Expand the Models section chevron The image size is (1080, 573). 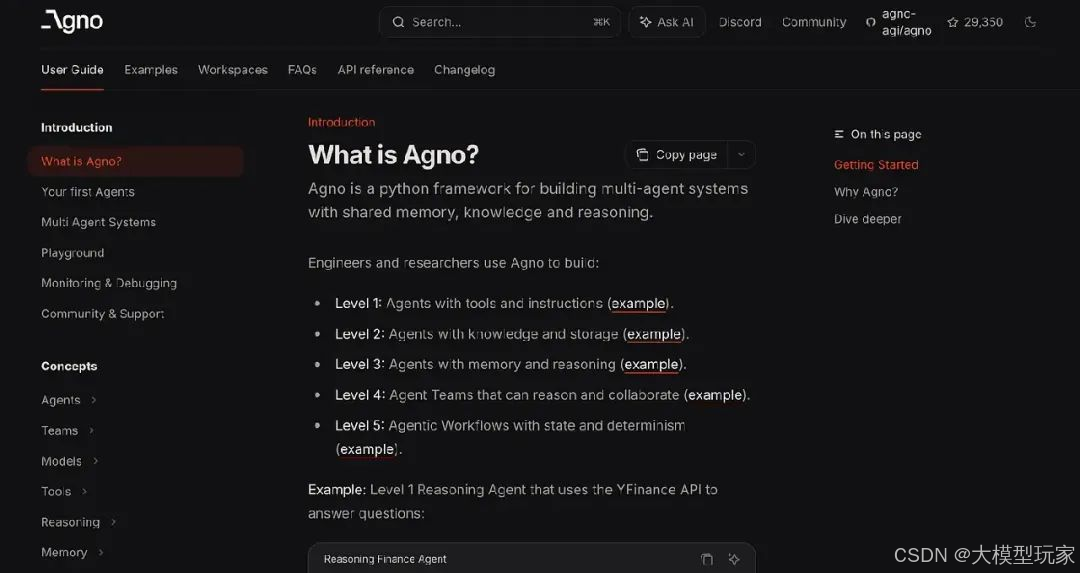tap(95, 461)
